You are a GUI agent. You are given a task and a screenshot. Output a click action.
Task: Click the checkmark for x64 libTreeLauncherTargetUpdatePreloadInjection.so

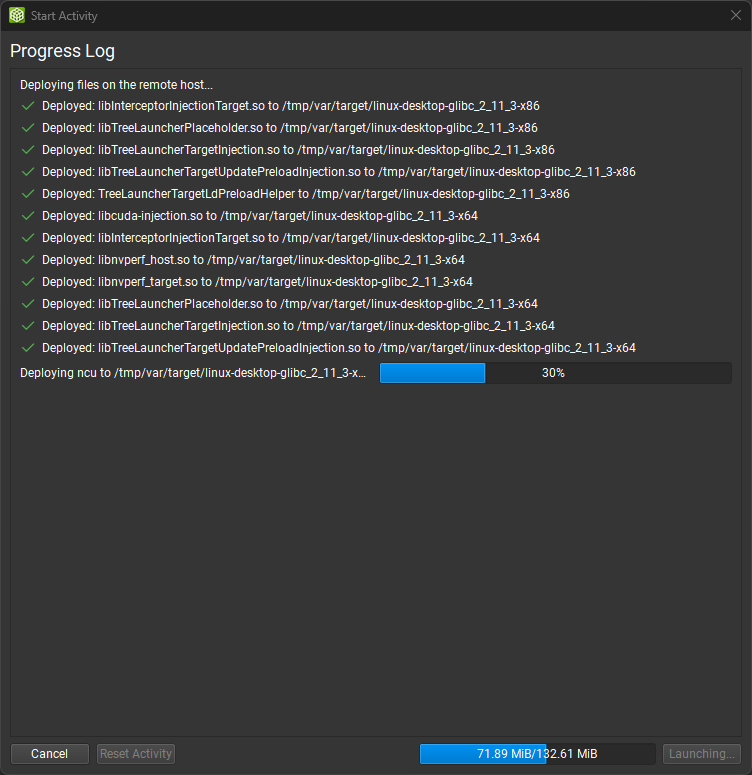click(28, 348)
